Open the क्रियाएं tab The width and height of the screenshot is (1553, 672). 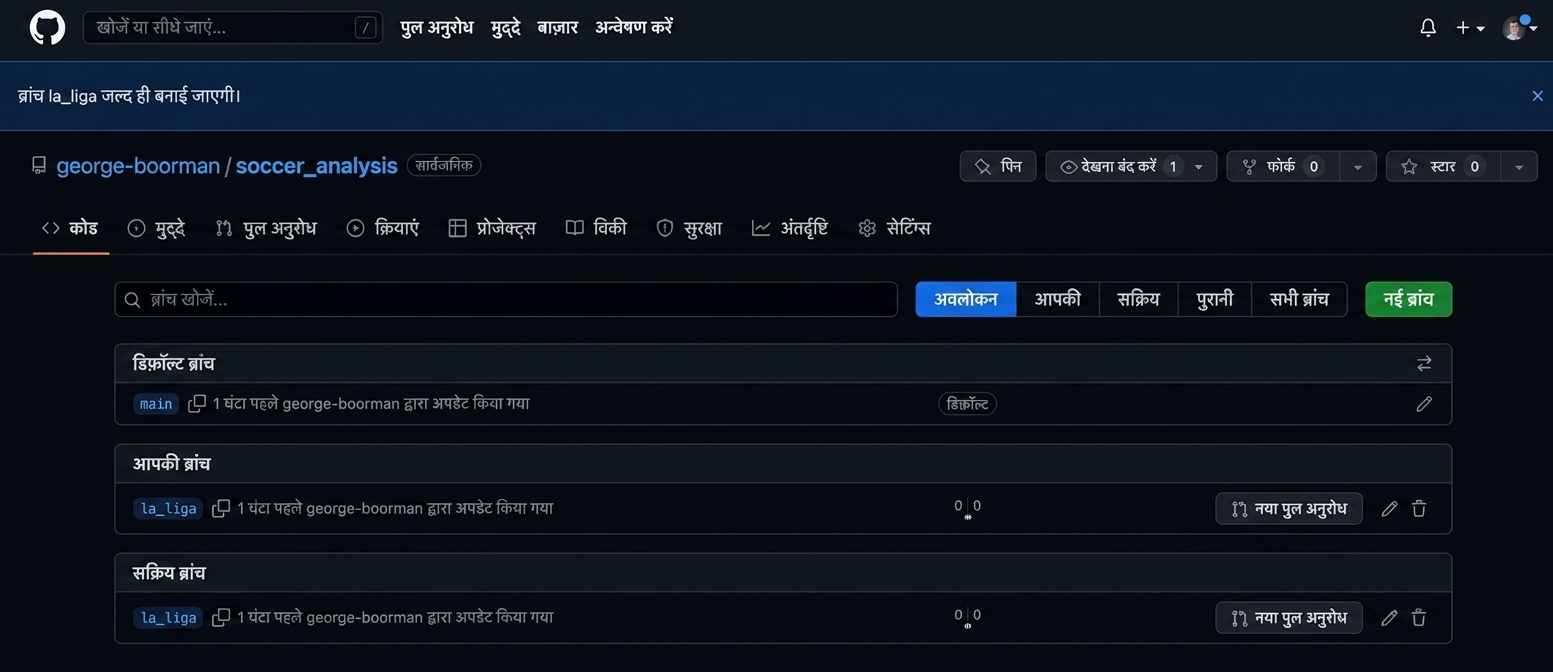[383, 228]
